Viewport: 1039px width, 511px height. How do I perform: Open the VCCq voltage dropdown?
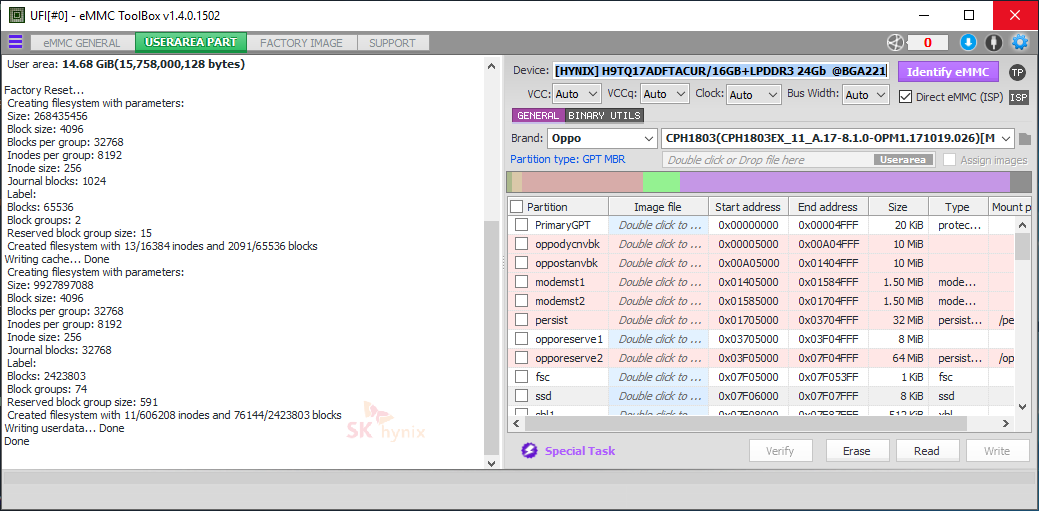click(x=665, y=95)
